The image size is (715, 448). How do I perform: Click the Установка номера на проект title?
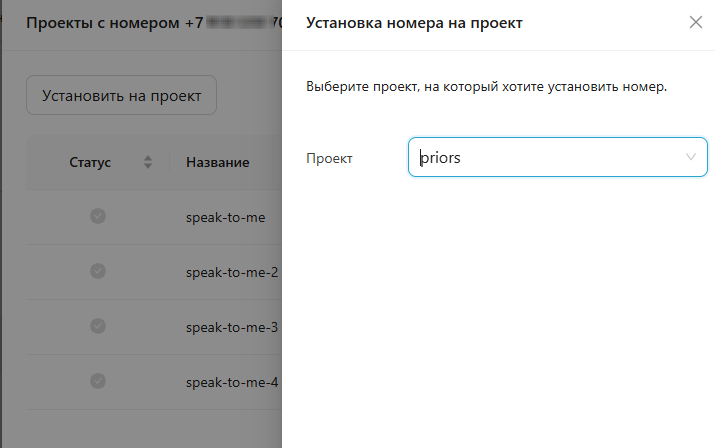pyautogui.click(x=413, y=22)
